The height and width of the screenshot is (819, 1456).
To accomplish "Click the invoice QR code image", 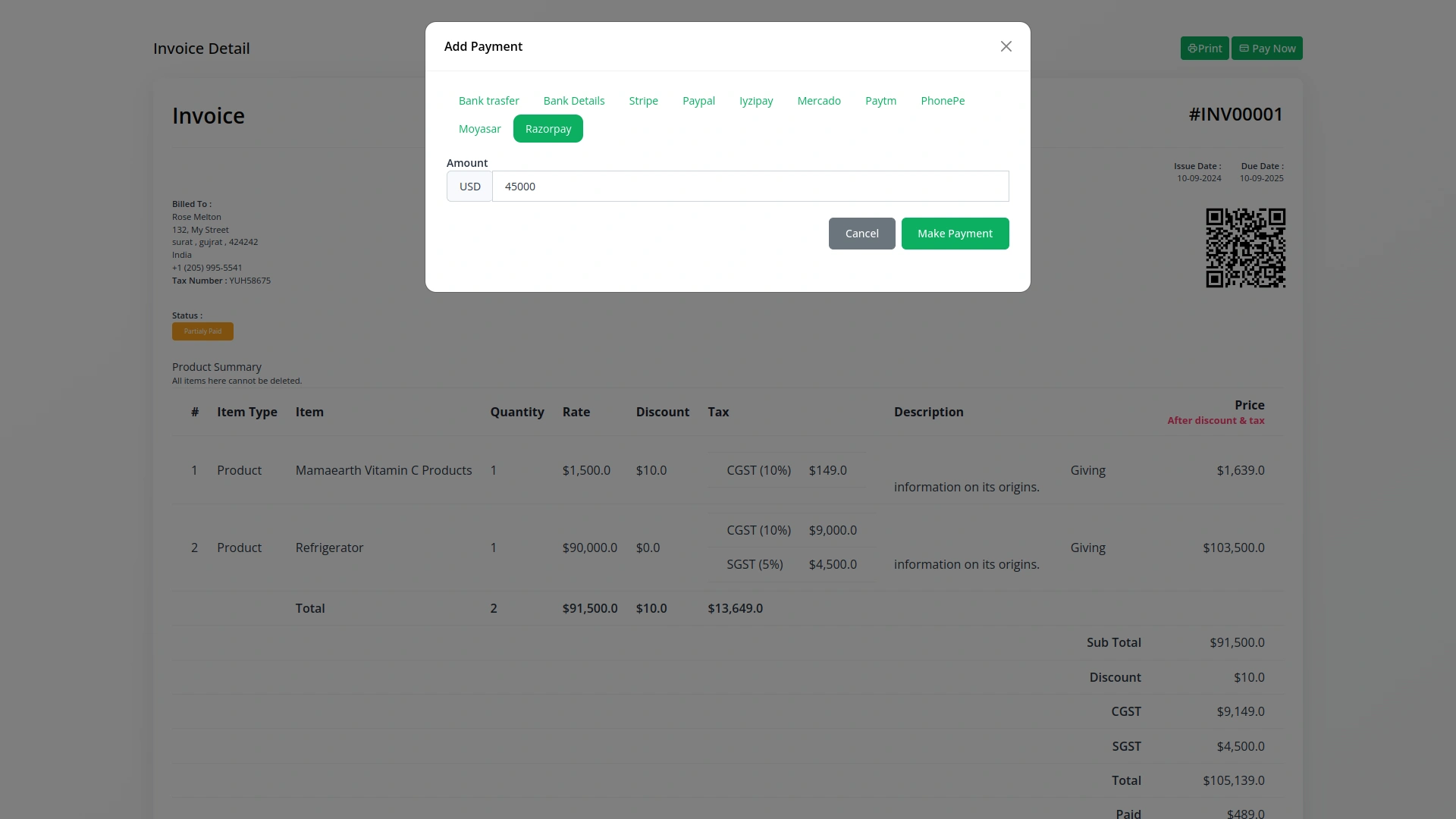I will point(1245,248).
